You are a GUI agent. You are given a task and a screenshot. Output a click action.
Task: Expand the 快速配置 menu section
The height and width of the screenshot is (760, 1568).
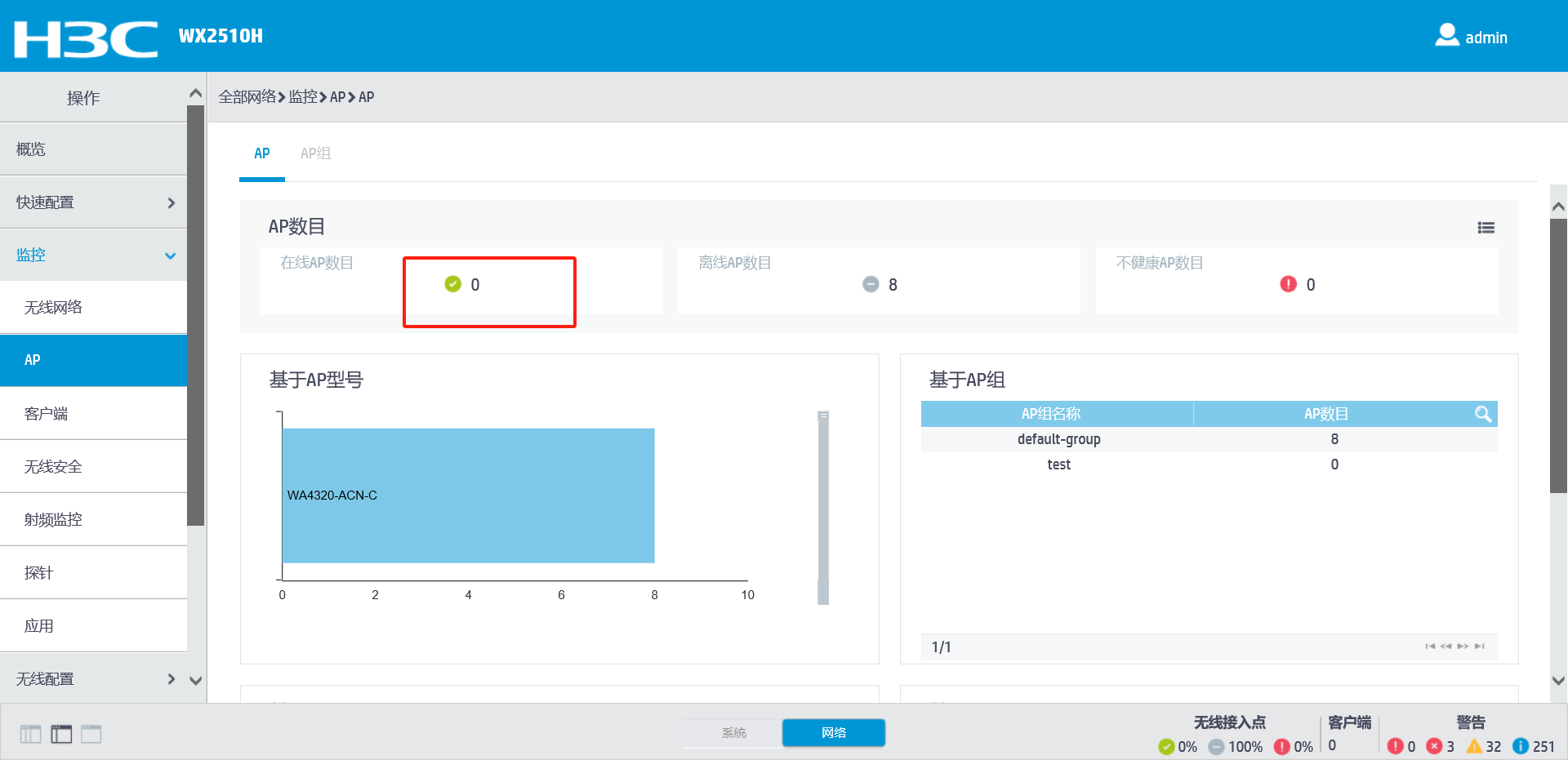[x=93, y=202]
